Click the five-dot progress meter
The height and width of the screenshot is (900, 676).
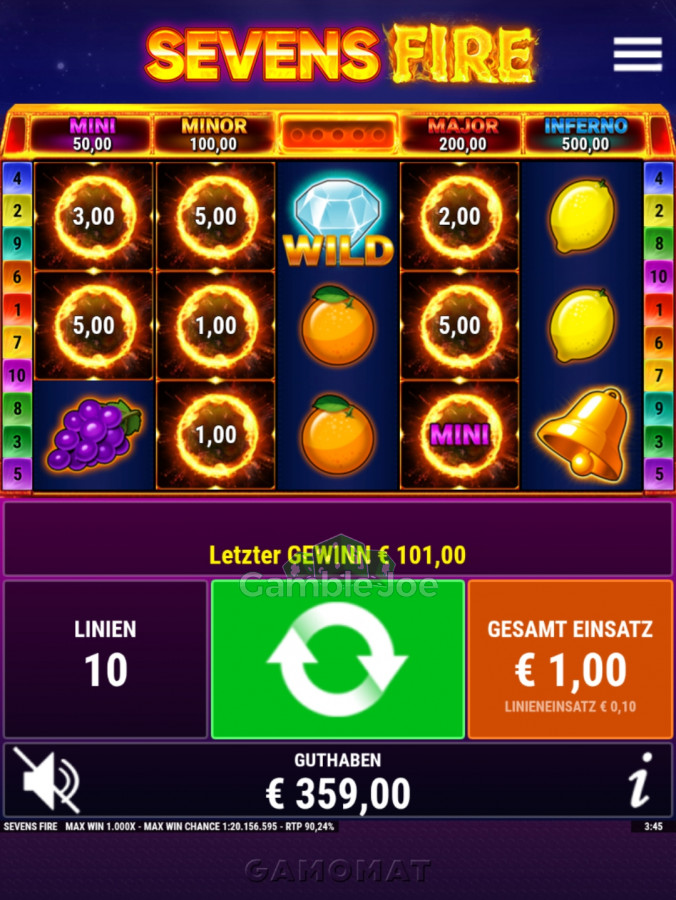[x=338, y=134]
